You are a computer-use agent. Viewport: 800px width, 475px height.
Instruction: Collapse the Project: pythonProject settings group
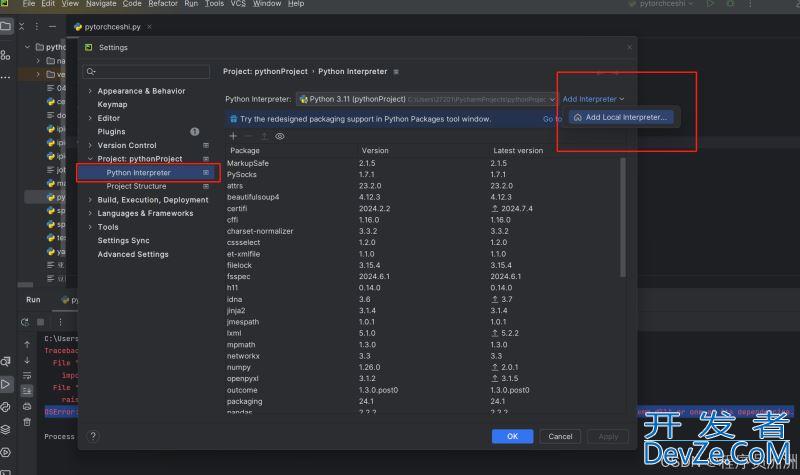(90, 159)
